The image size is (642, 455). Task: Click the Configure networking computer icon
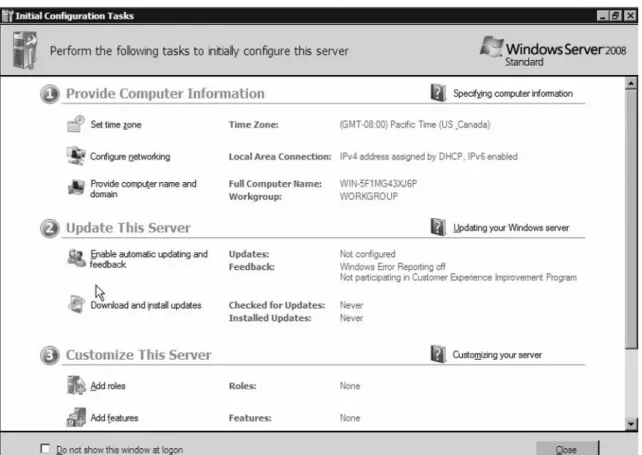pos(76,156)
